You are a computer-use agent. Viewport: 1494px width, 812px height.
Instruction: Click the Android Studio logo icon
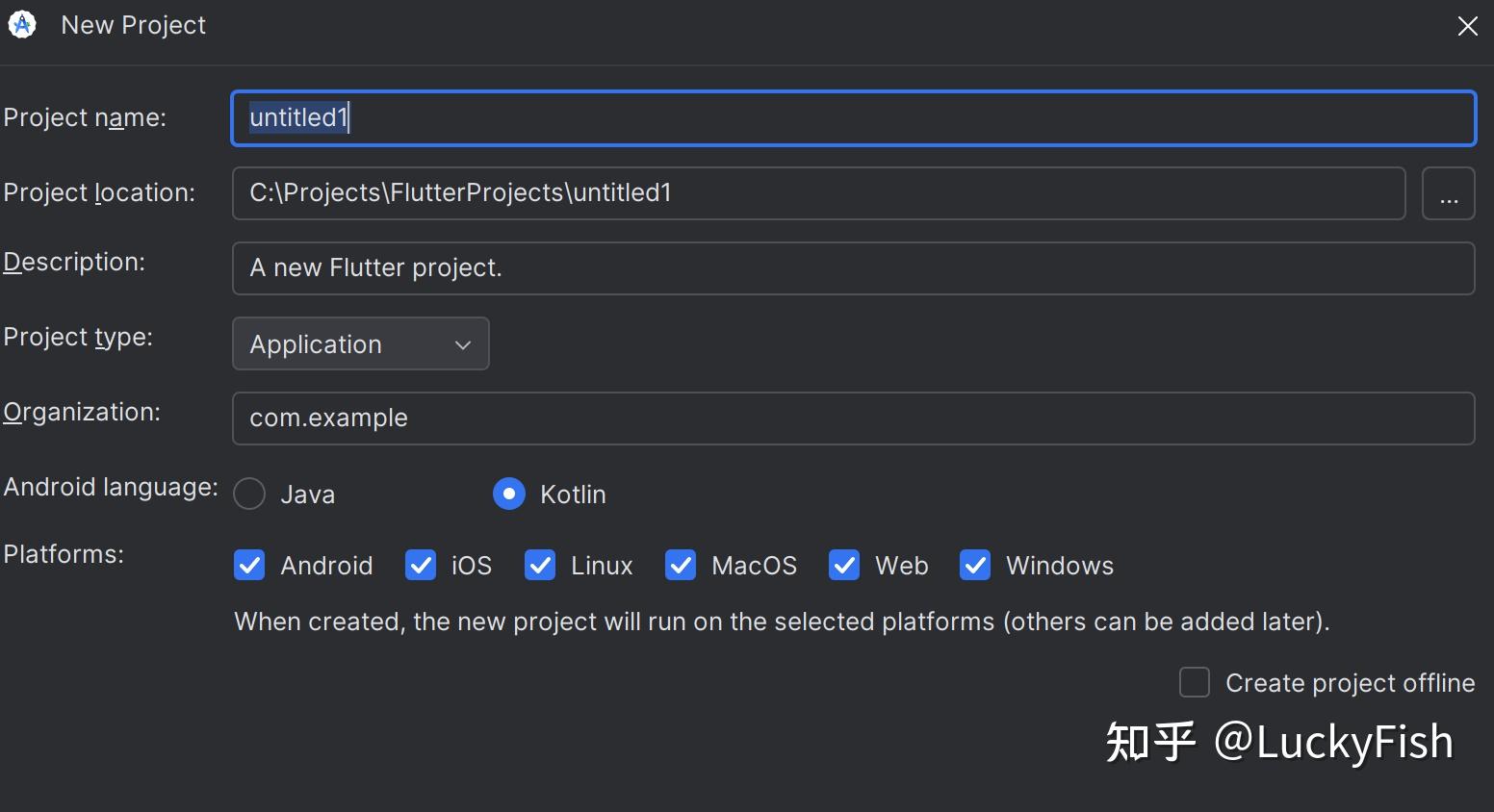tap(22, 25)
